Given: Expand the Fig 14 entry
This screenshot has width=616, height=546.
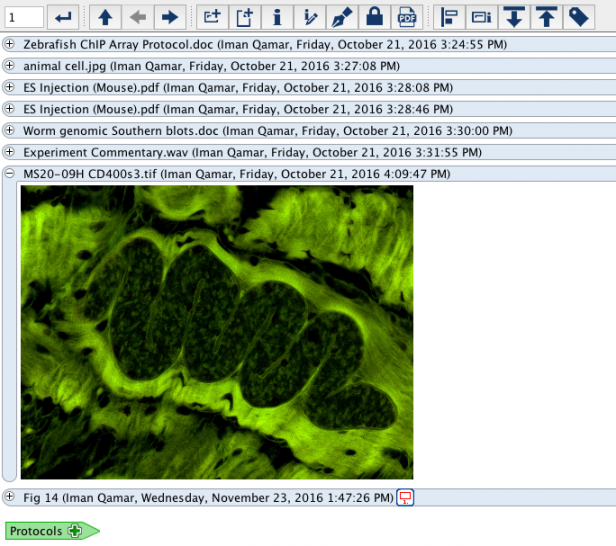Looking at the screenshot, I should tap(9, 497).
